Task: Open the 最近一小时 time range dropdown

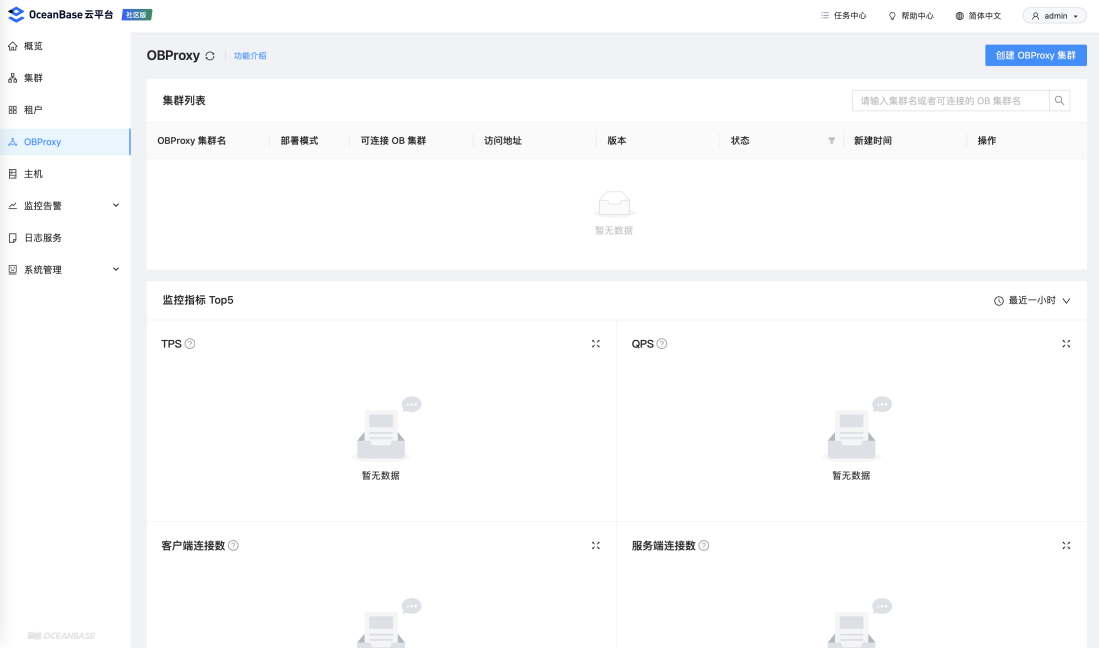Action: tap(1032, 301)
